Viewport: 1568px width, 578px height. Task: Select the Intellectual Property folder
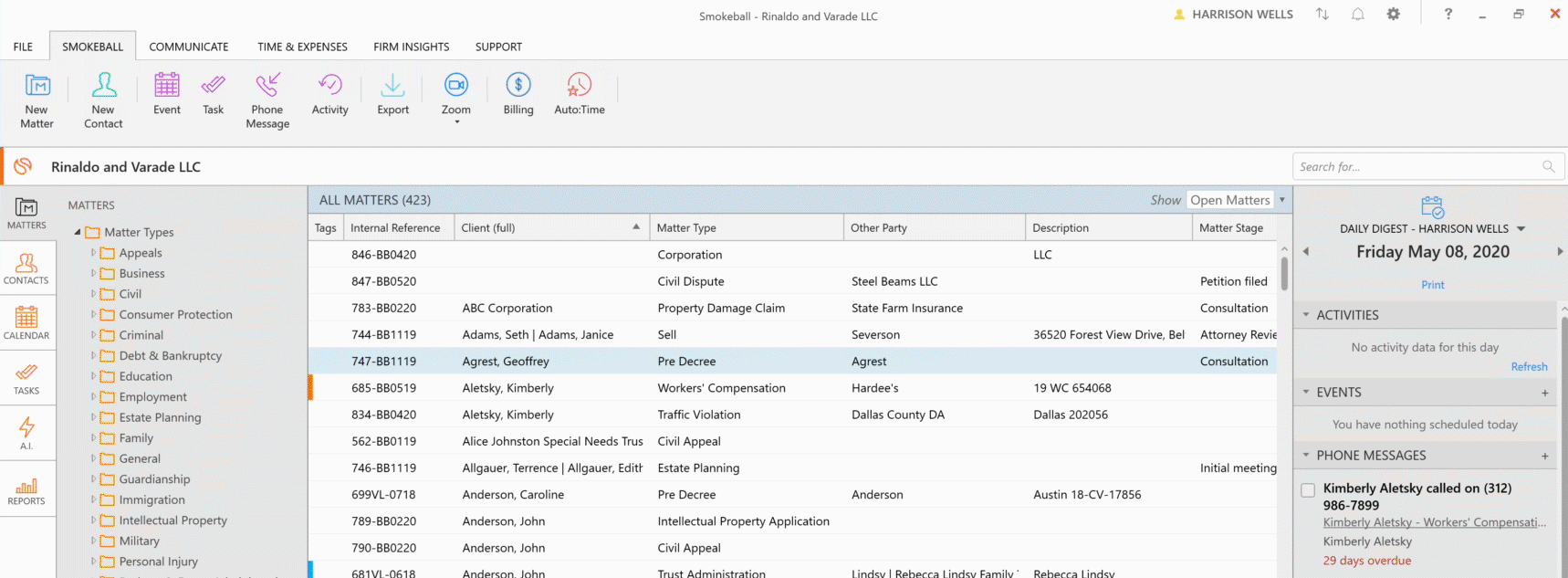172,520
